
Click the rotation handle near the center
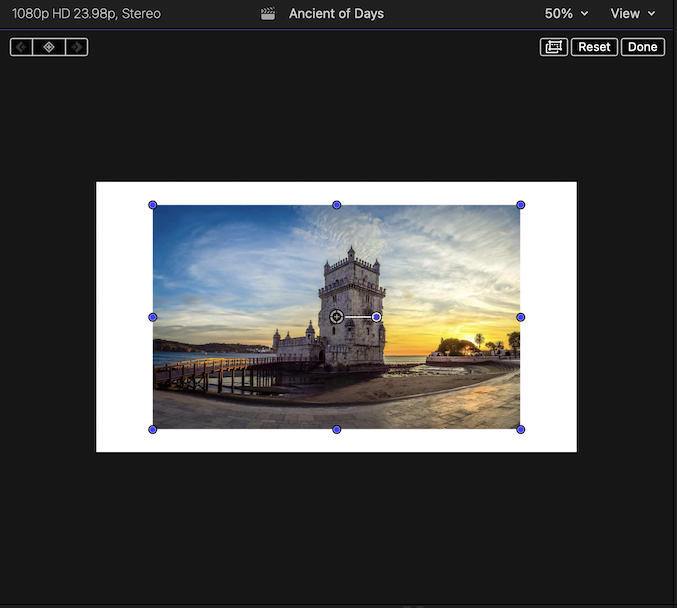[376, 317]
